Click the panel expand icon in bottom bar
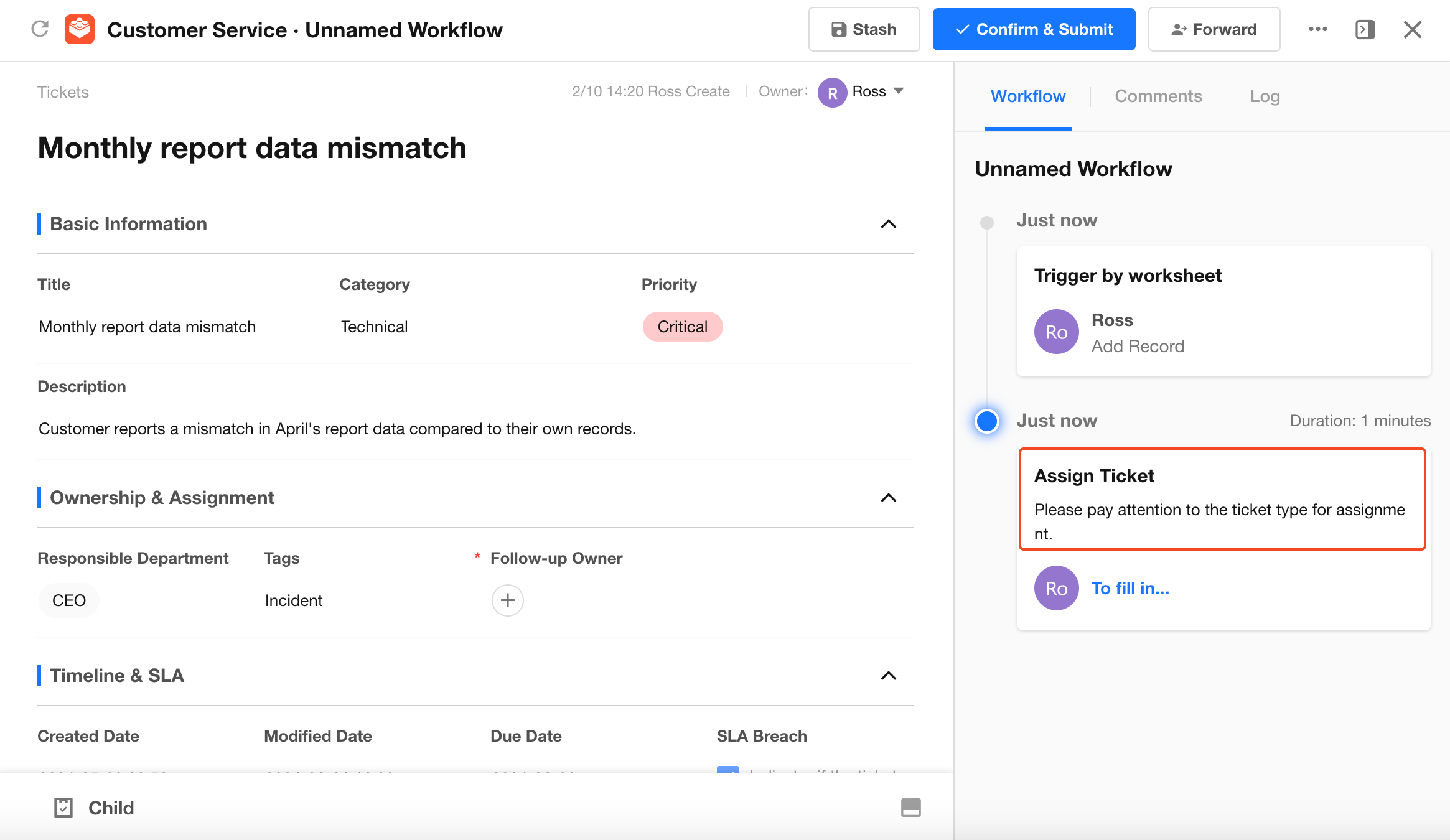1450x840 pixels. pos(910,808)
